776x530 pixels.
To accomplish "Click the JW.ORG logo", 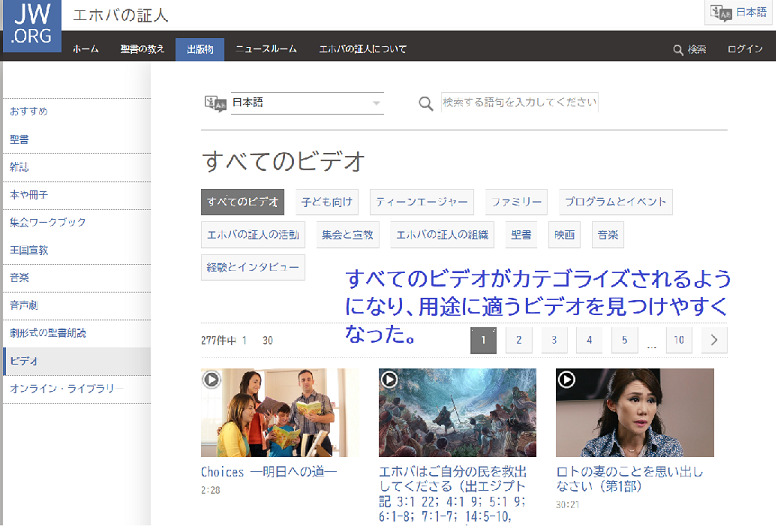I will 32,26.
